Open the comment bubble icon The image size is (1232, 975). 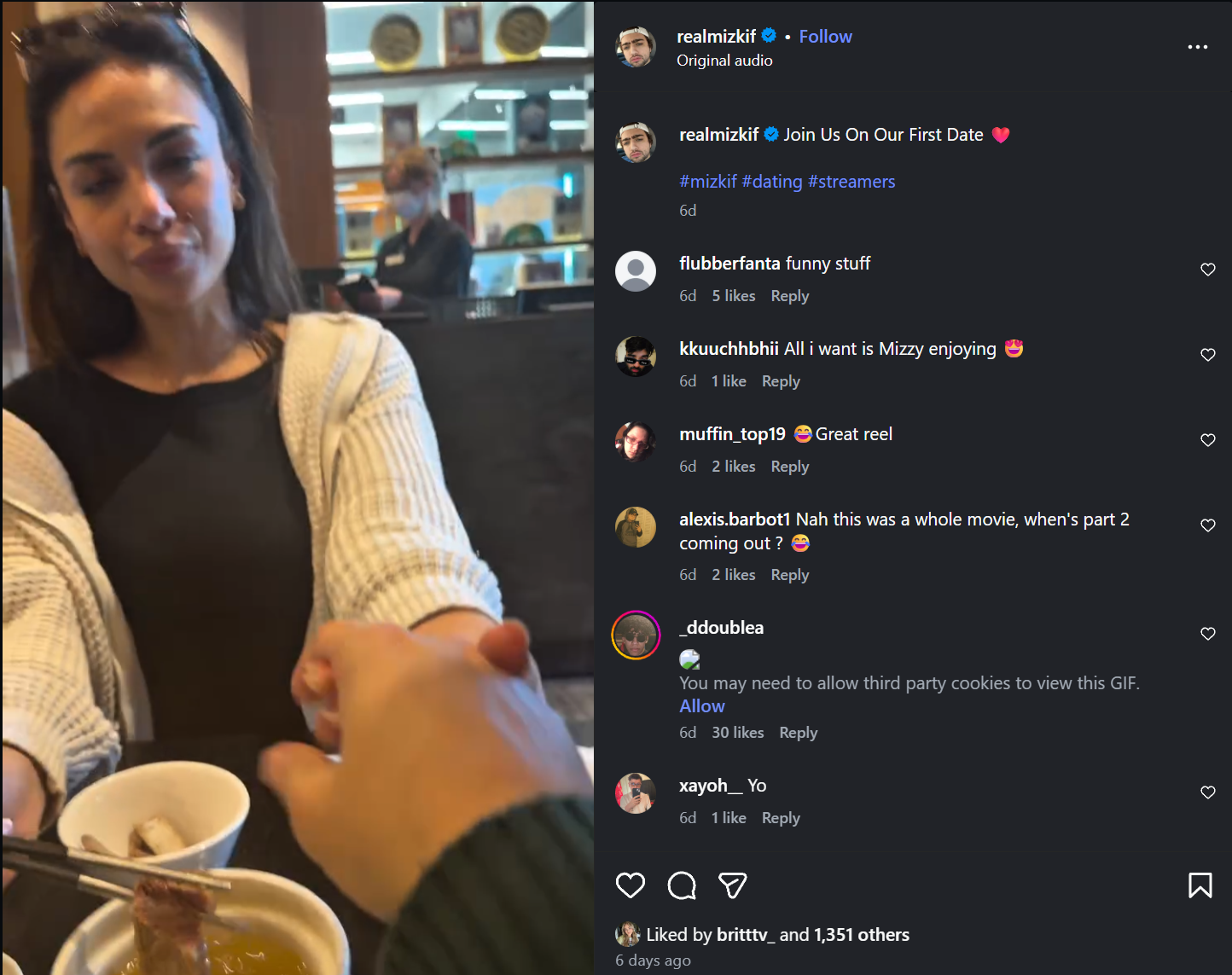[682, 885]
